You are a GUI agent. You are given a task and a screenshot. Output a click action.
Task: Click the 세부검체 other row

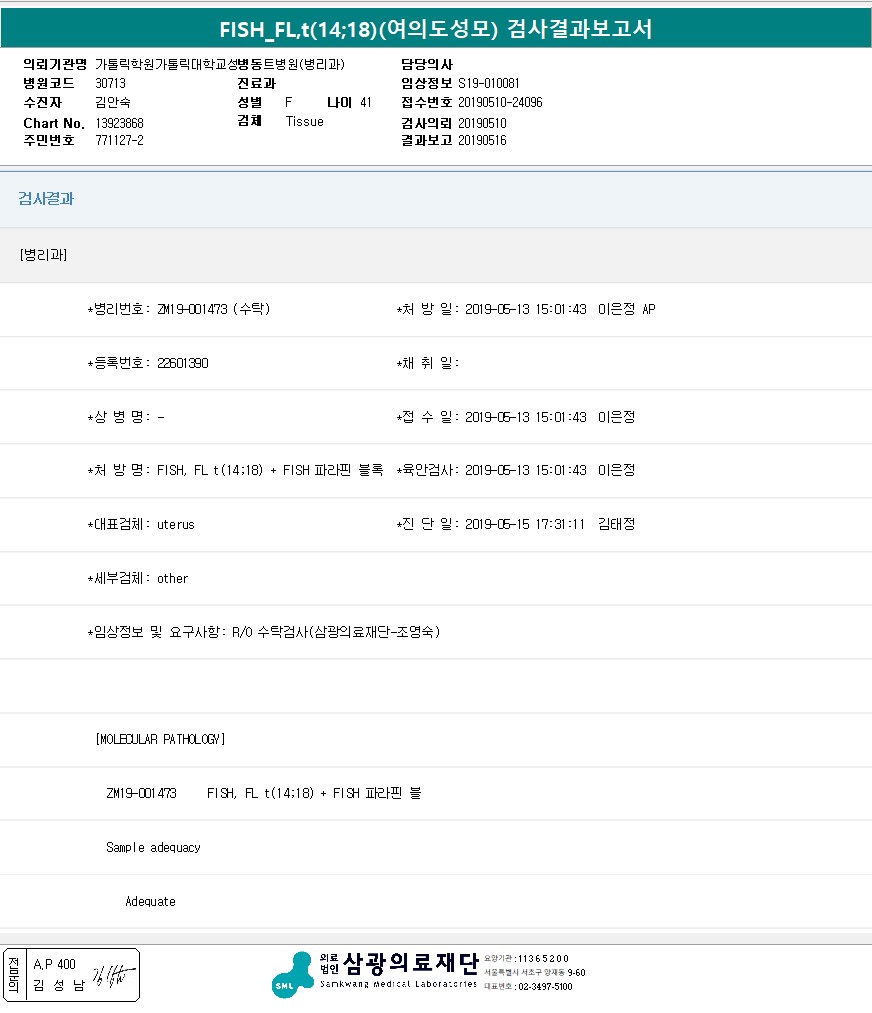(138, 579)
